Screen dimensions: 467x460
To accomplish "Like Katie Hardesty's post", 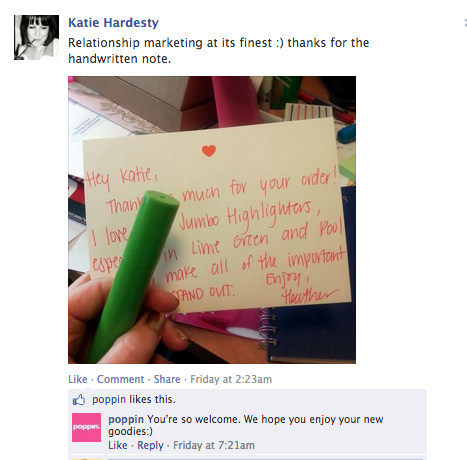I will pyautogui.click(x=78, y=379).
